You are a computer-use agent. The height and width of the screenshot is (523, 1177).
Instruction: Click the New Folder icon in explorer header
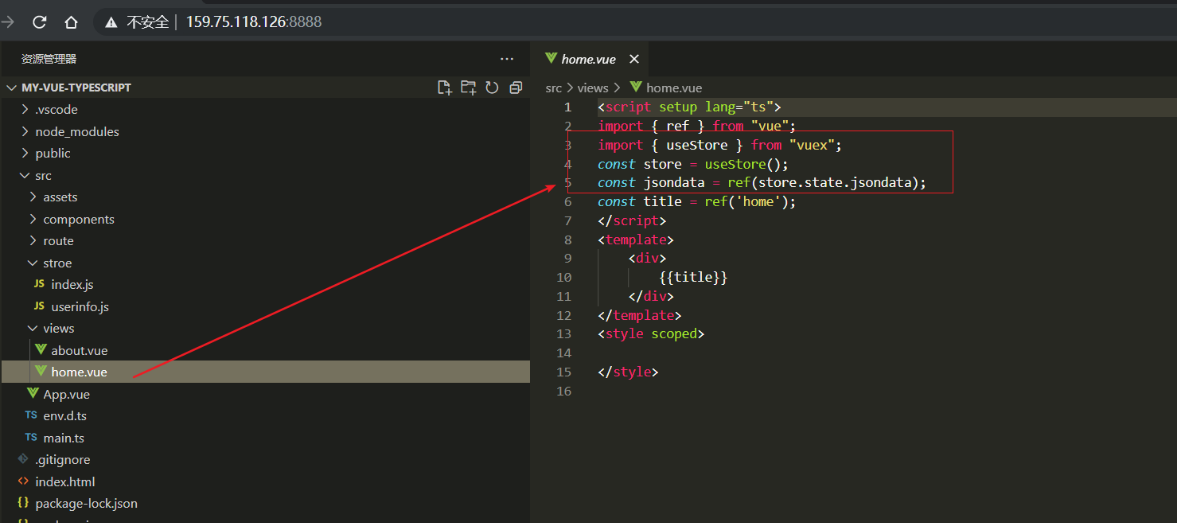468,88
